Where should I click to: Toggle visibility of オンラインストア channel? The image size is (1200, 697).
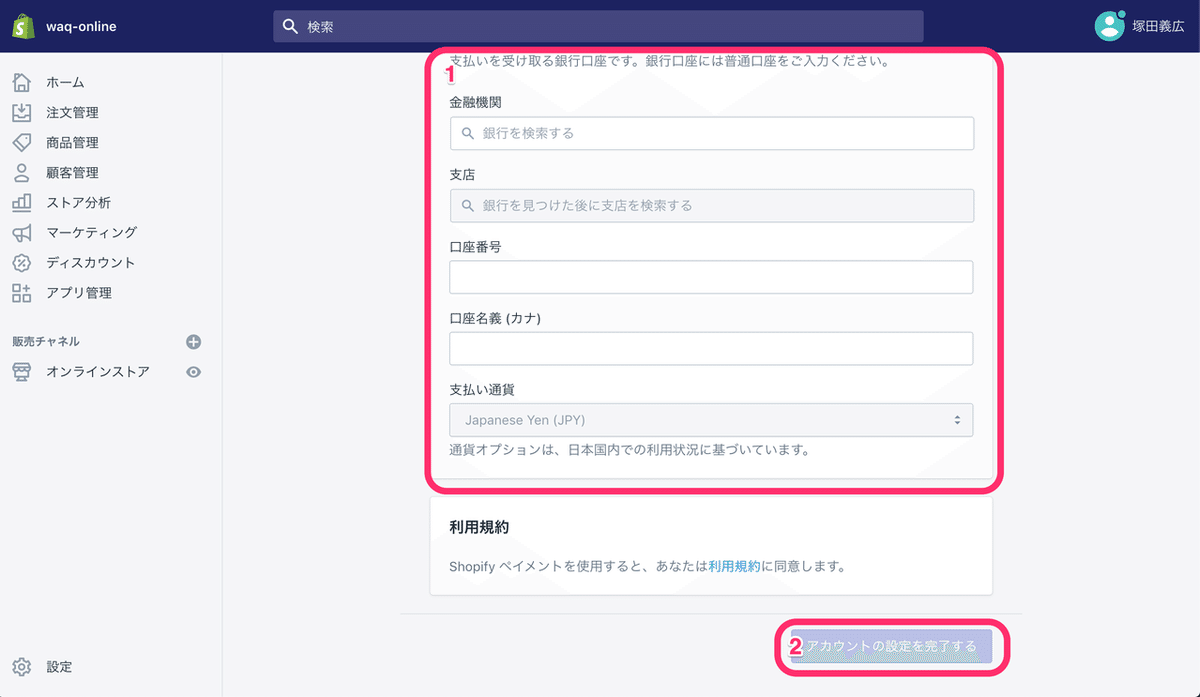coord(195,370)
